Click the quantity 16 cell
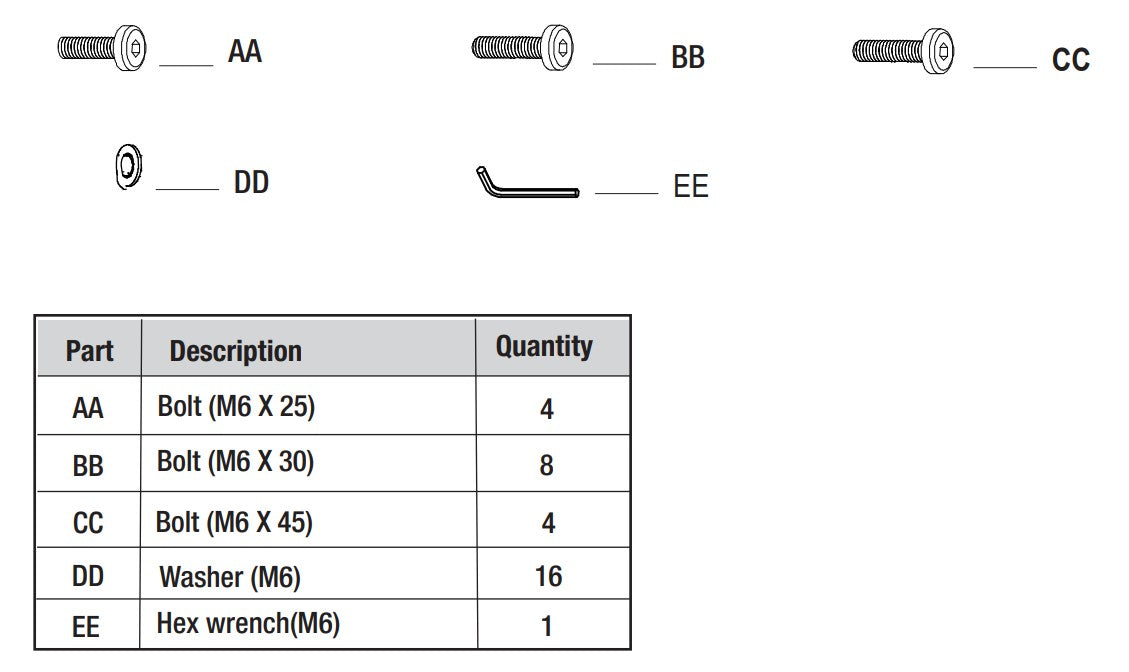The image size is (1129, 672). click(548, 576)
